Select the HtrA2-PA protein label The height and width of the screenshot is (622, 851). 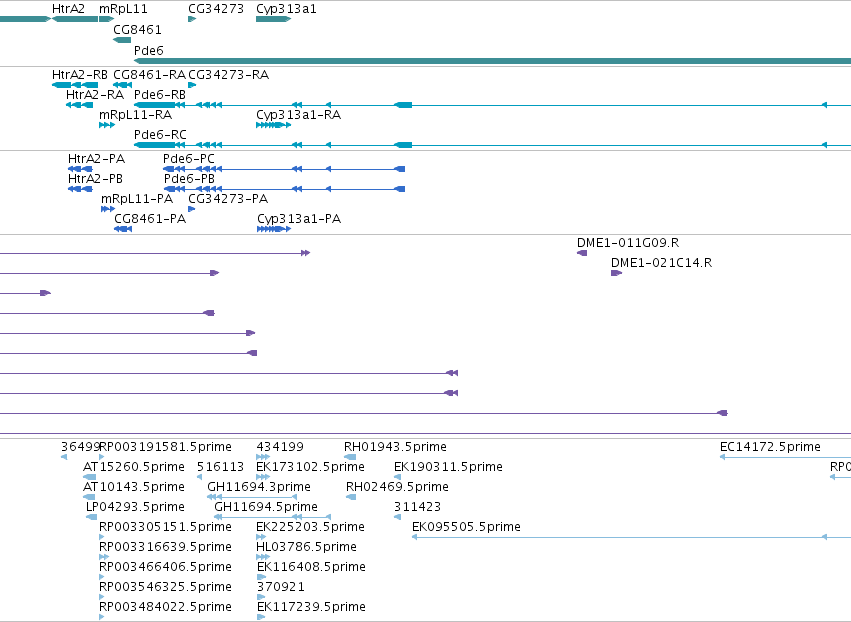96,158
